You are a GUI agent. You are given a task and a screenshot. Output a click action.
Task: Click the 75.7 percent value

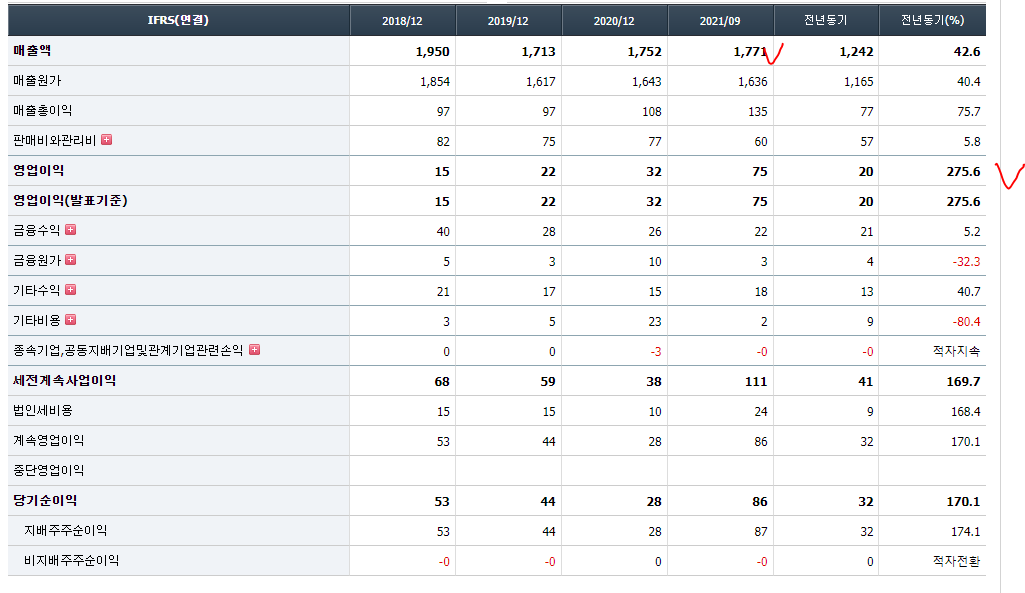pyautogui.click(x=969, y=112)
